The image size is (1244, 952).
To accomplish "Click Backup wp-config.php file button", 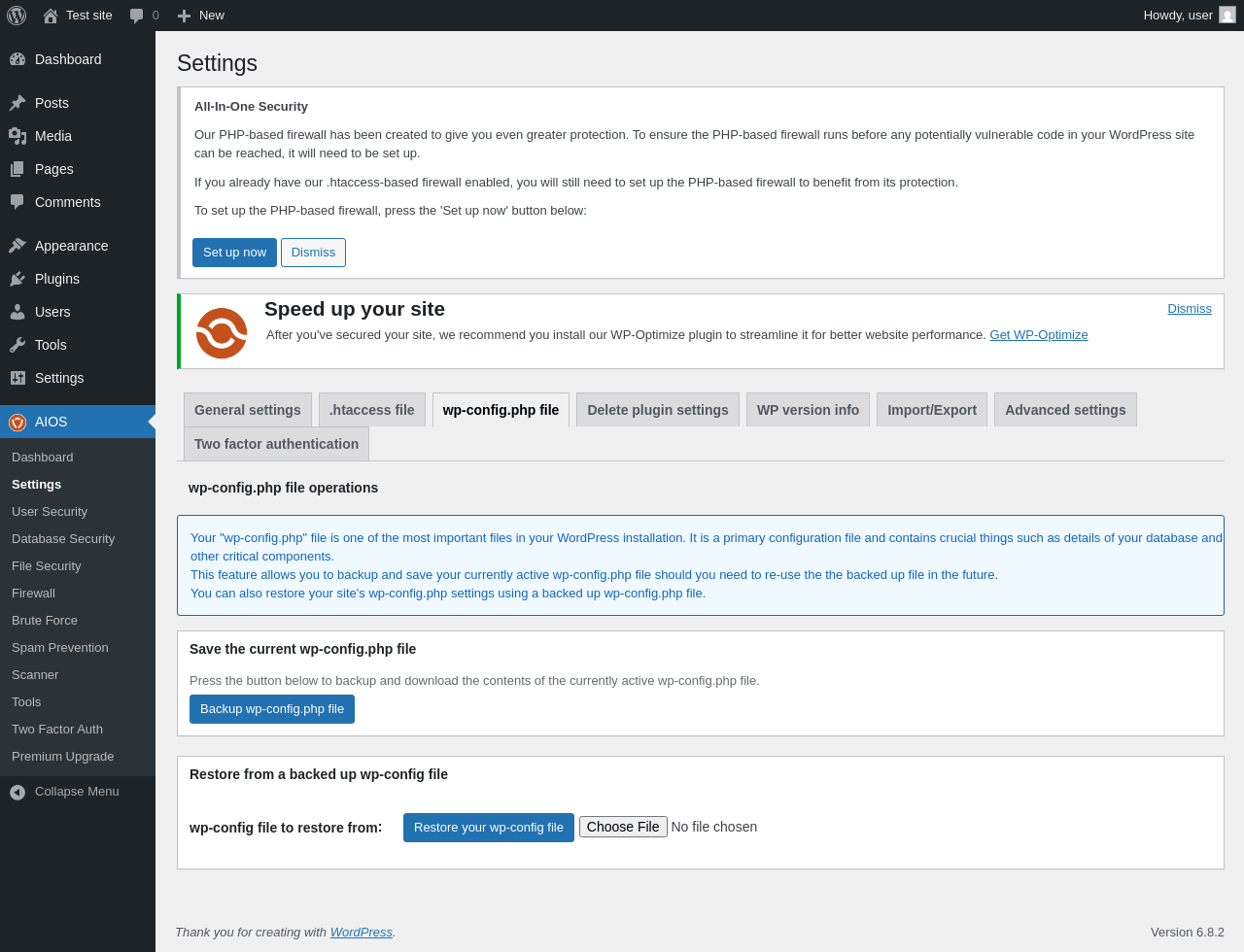I will point(272,709).
